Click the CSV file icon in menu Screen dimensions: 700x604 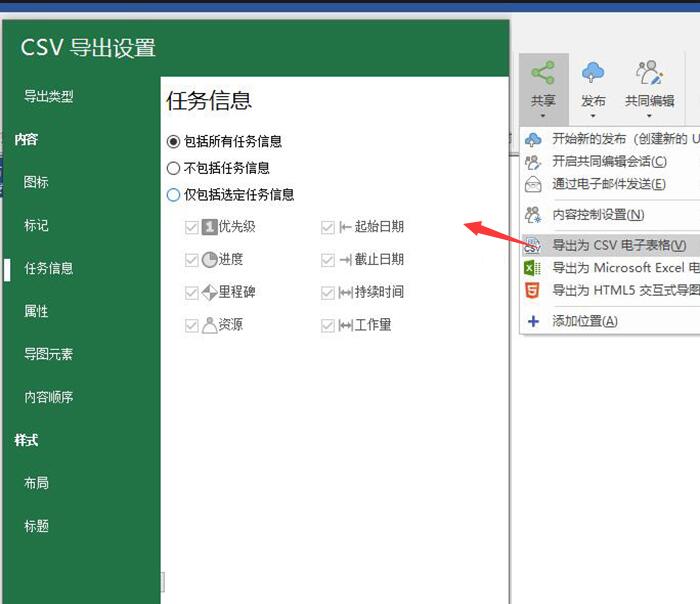pos(532,245)
